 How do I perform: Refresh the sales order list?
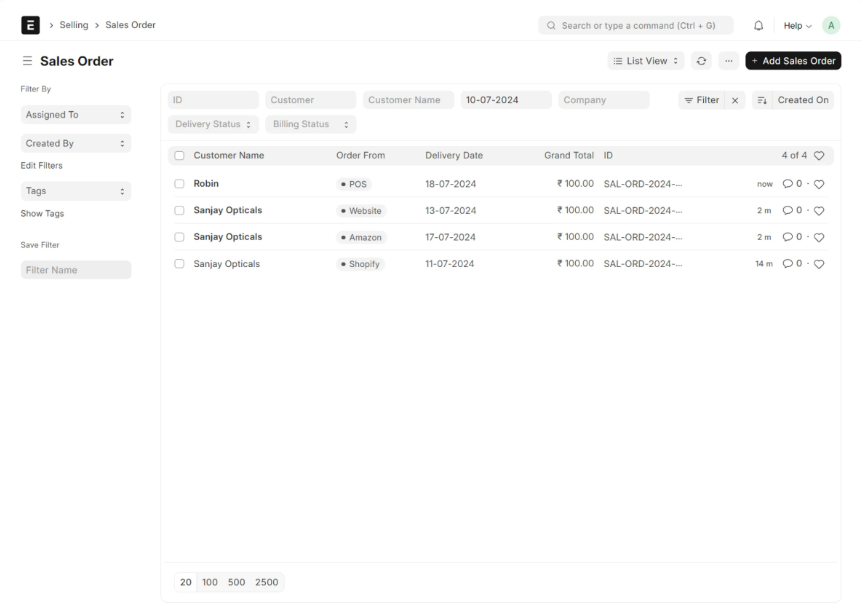pyautogui.click(x=702, y=61)
